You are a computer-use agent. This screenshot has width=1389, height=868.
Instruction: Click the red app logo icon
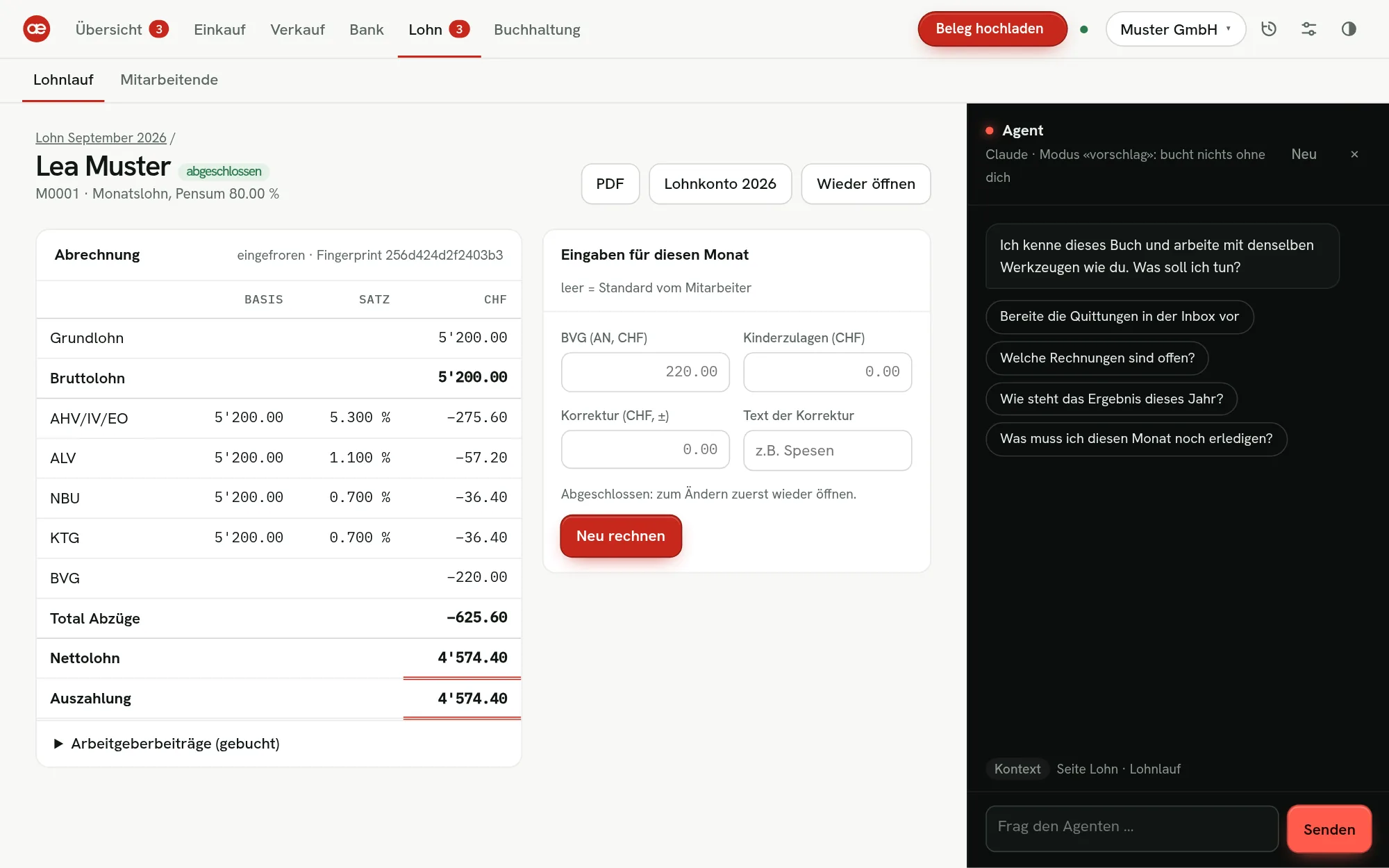click(36, 29)
